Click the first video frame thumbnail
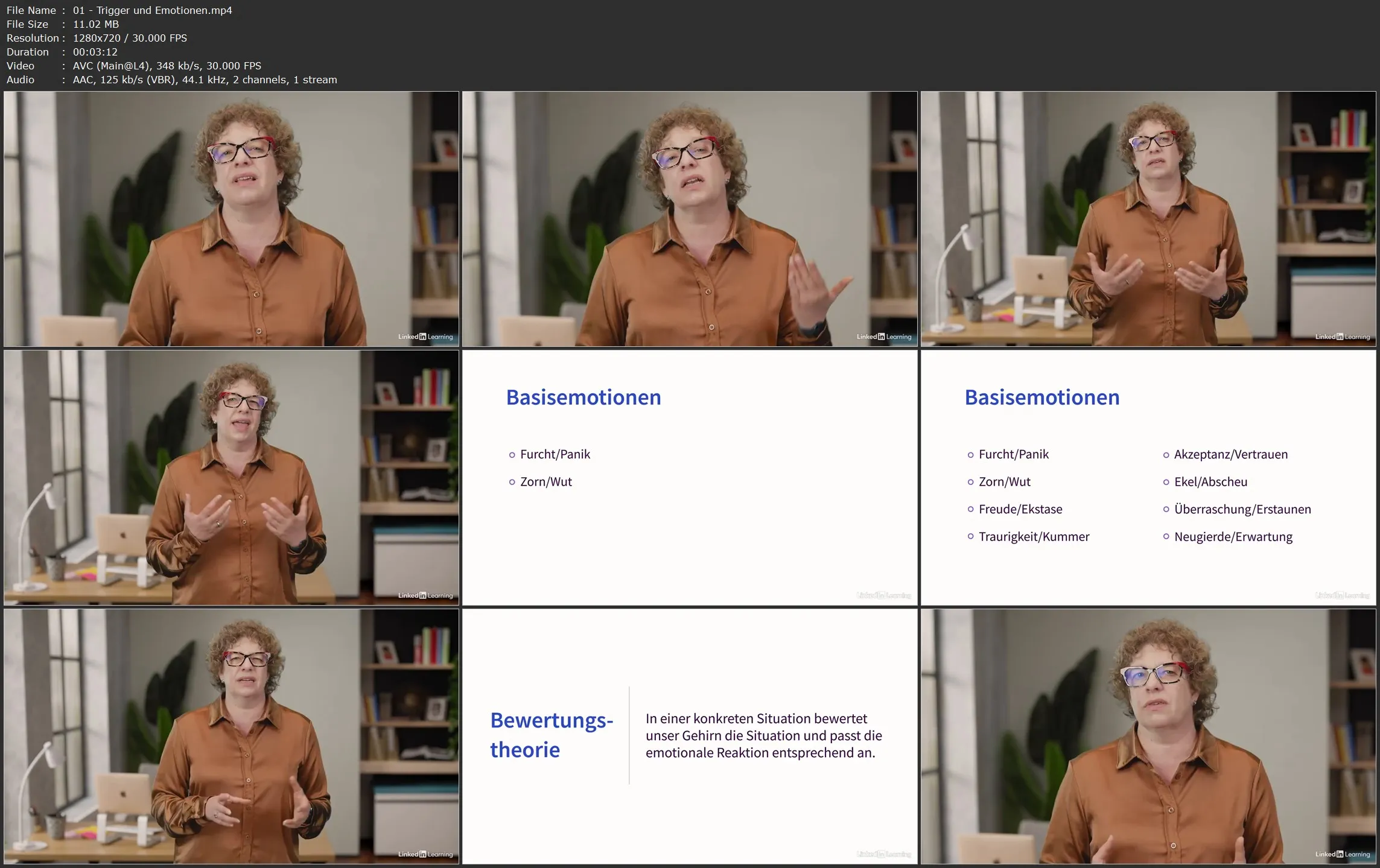Viewport: 1380px width, 868px height. pos(231,218)
